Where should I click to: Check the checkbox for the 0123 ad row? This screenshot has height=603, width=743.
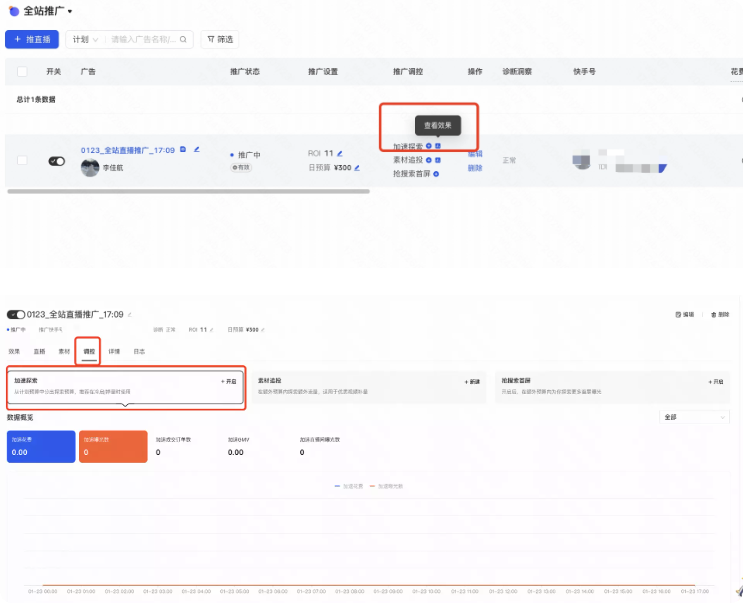pyautogui.click(x=22, y=160)
